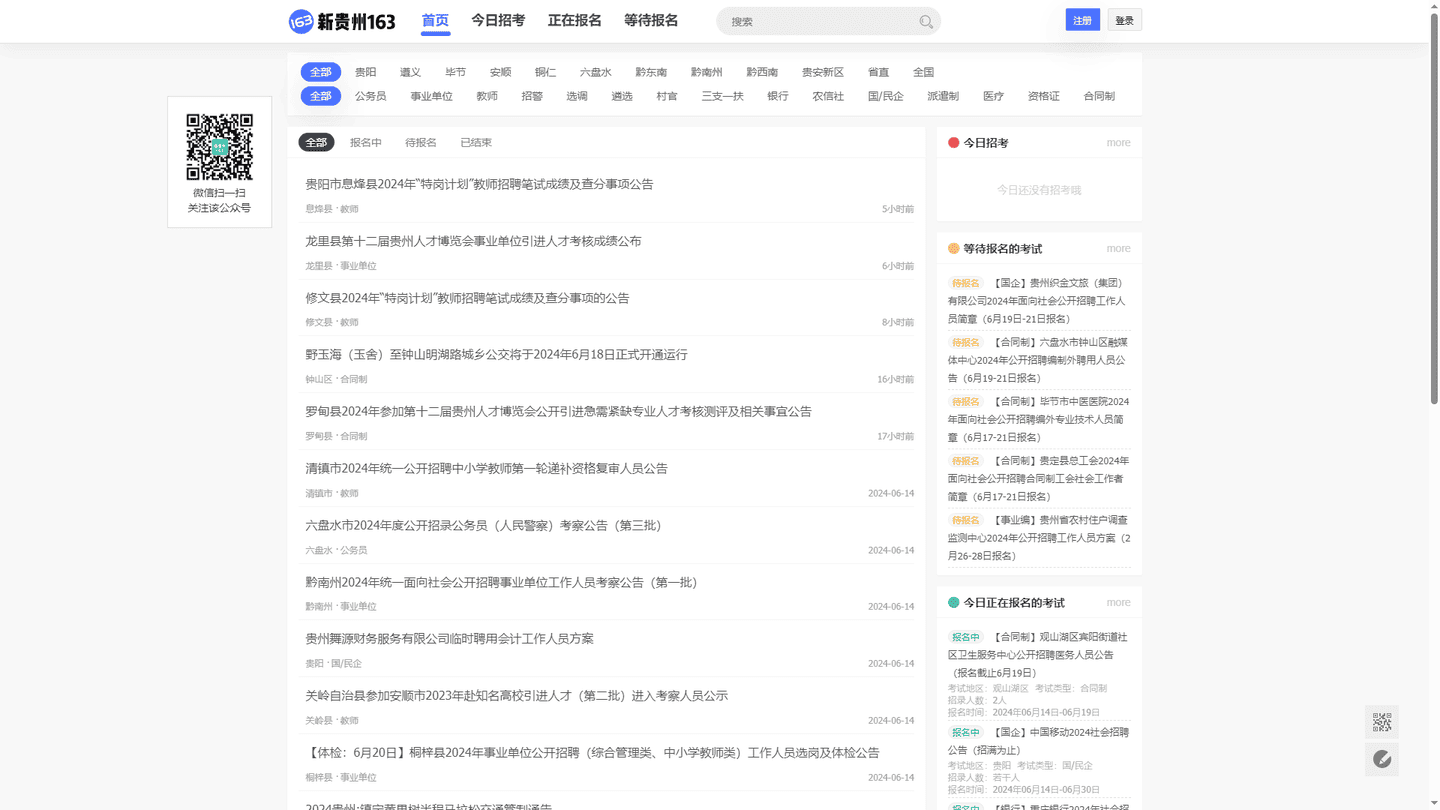Filter by region 贵阳
Image resolution: width=1440 pixels, height=810 pixels.
tap(366, 72)
